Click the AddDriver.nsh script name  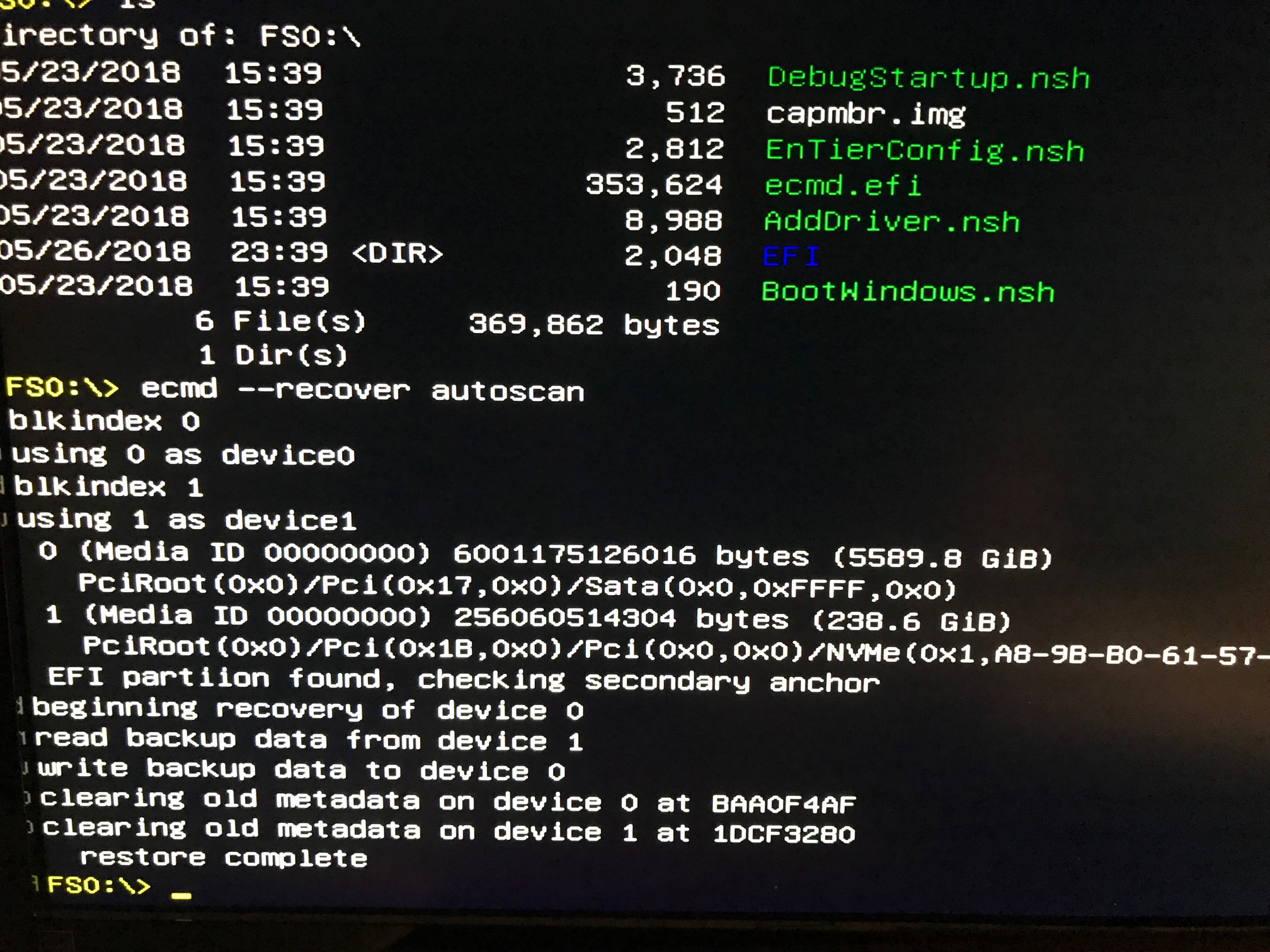pos(891,222)
